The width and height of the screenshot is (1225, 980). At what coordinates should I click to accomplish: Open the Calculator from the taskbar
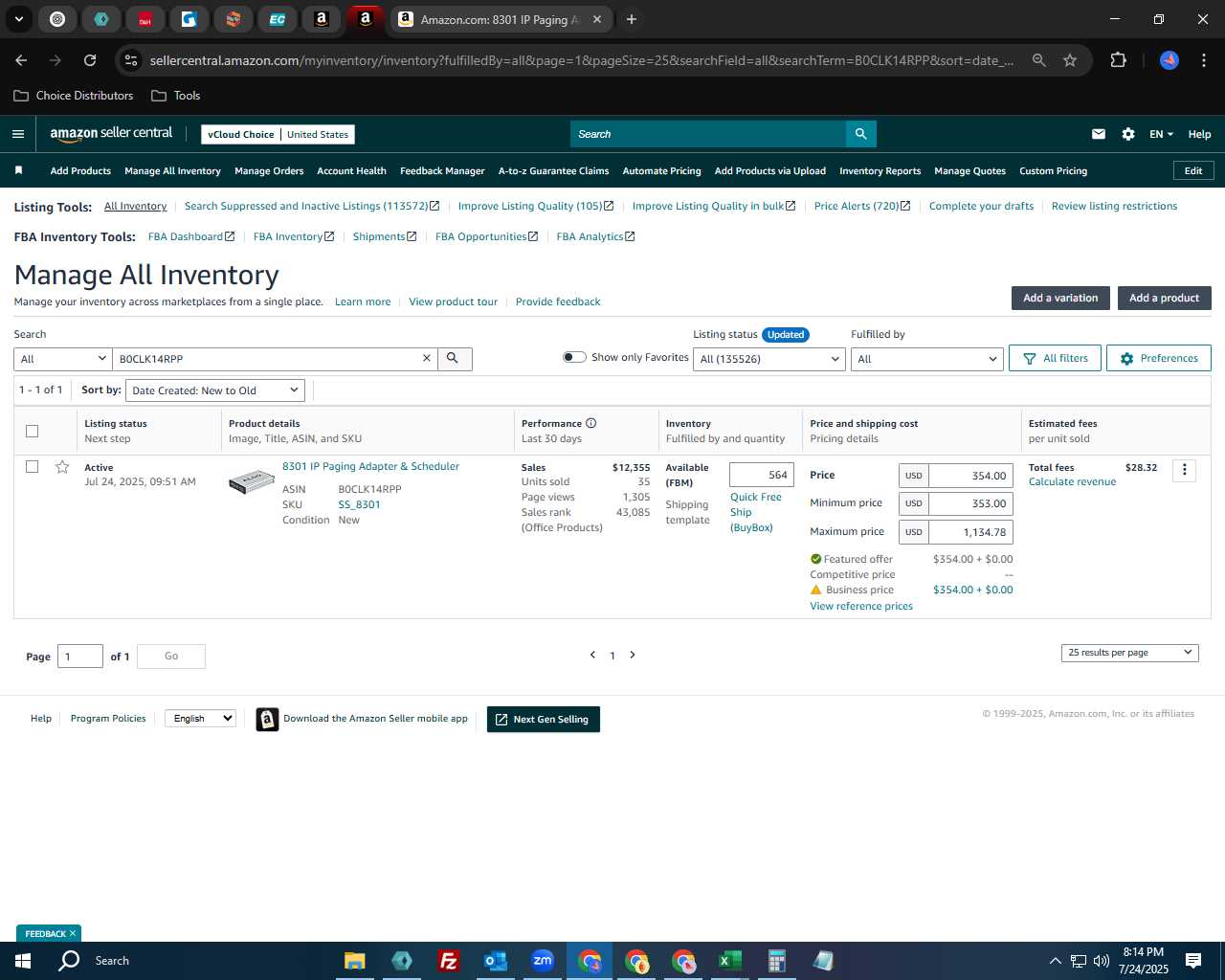pyautogui.click(x=776, y=961)
